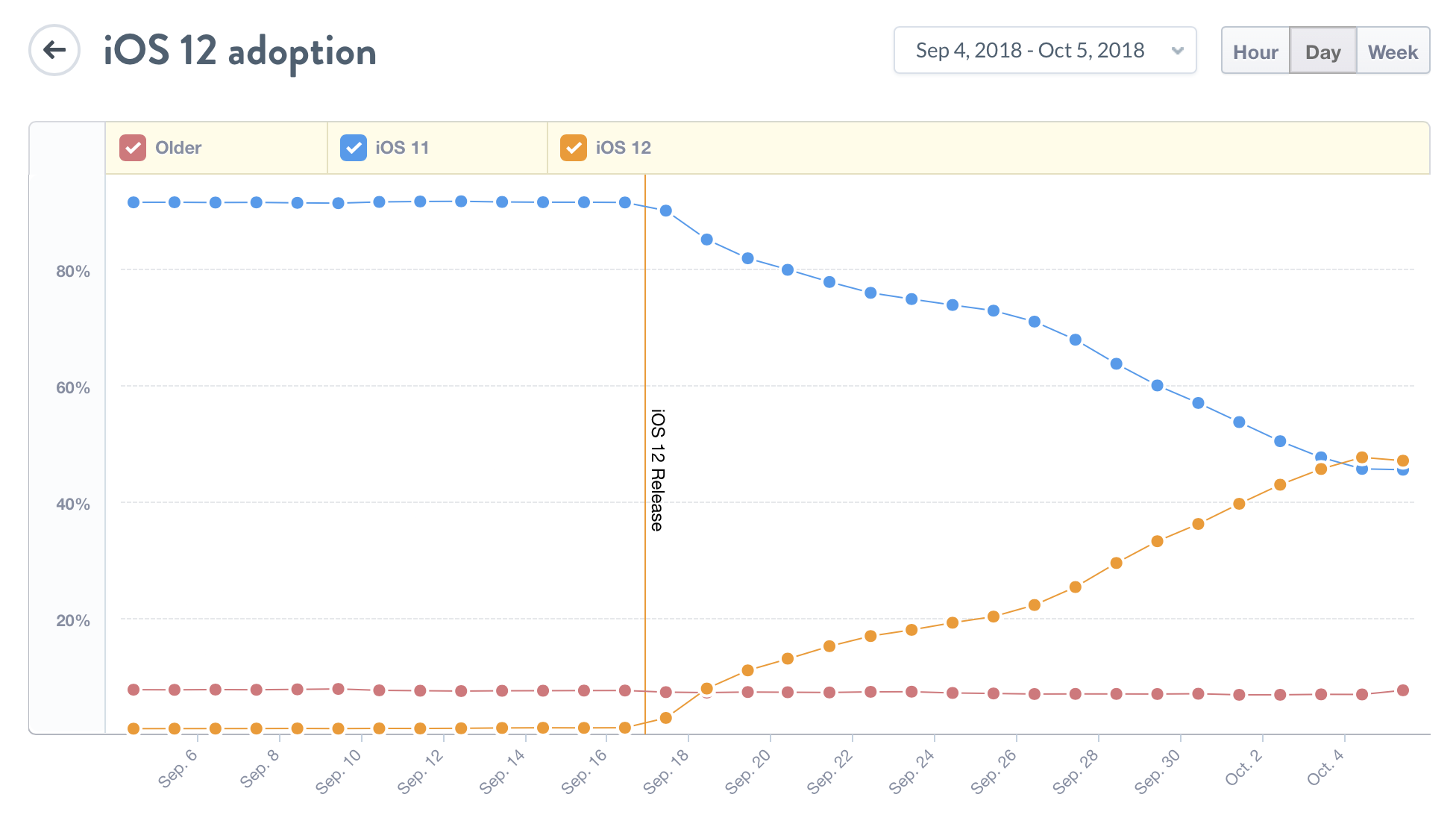The height and width of the screenshot is (815, 1456).
Task: Click the last orange iOS 12 data point
Action: click(x=1403, y=460)
